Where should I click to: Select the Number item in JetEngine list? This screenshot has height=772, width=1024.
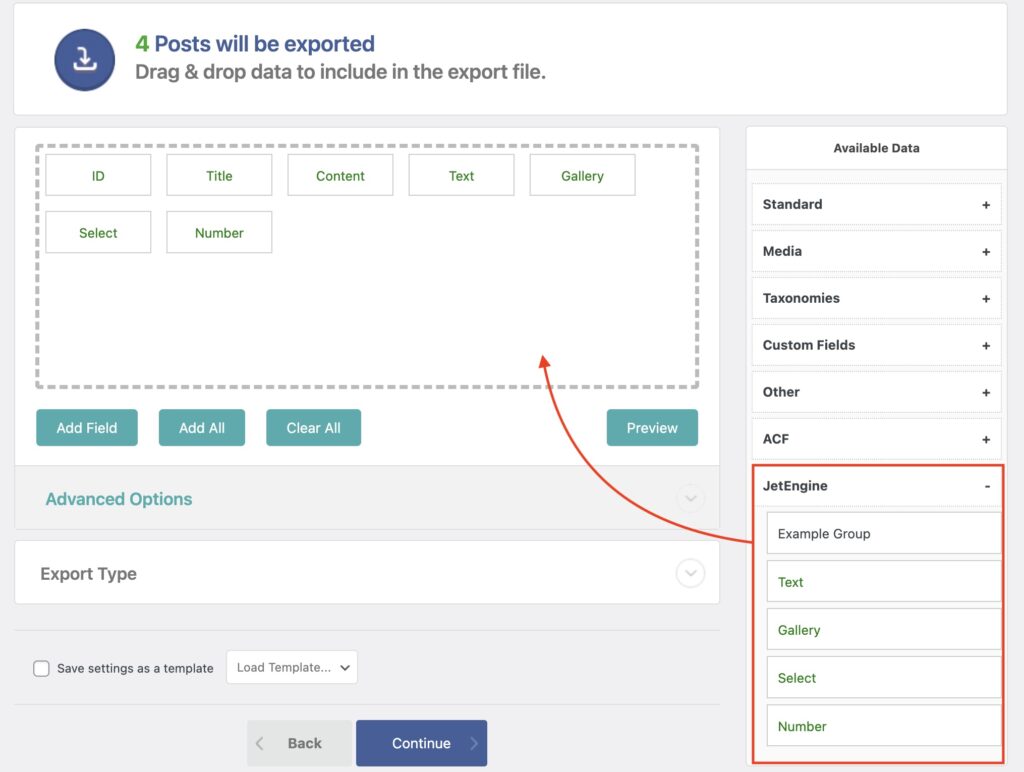tap(883, 726)
